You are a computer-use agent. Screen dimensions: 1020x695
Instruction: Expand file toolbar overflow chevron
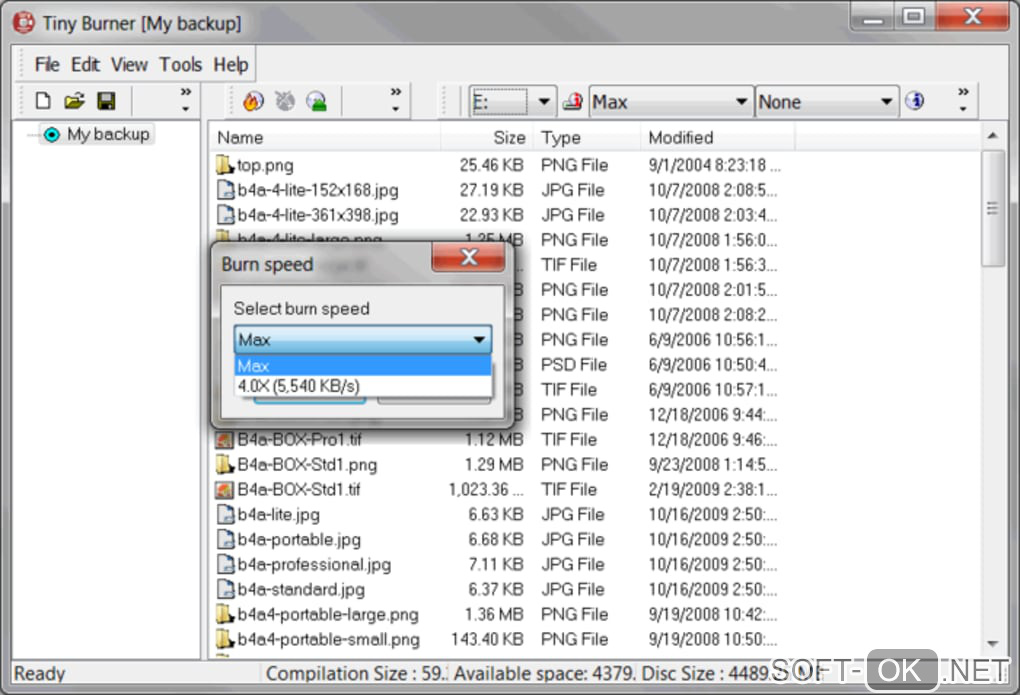[186, 100]
